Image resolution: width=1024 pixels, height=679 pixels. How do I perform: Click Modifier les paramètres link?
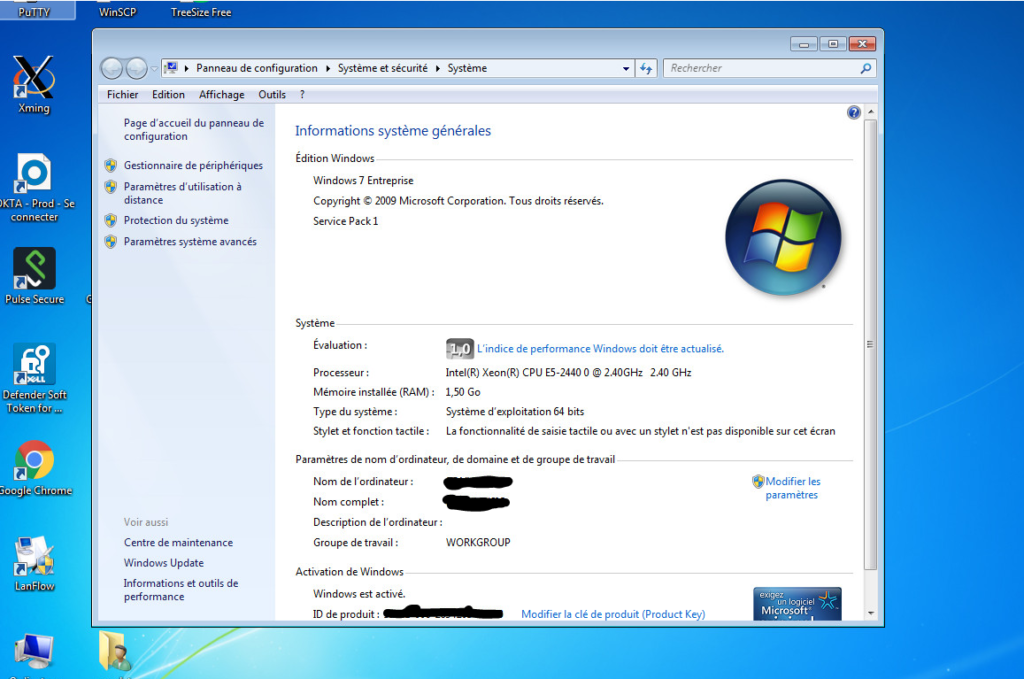(792, 488)
